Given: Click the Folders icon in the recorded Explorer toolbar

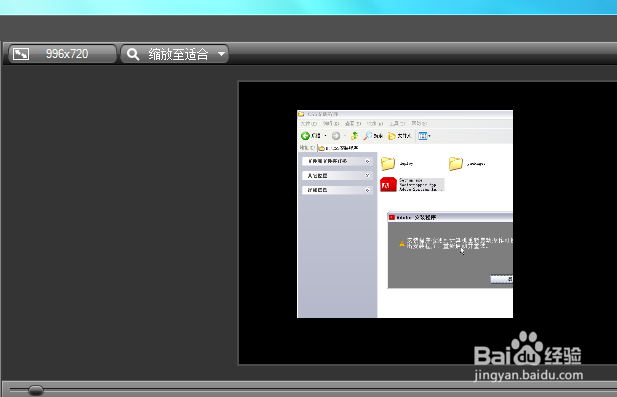Looking at the screenshot, I should (x=392, y=136).
